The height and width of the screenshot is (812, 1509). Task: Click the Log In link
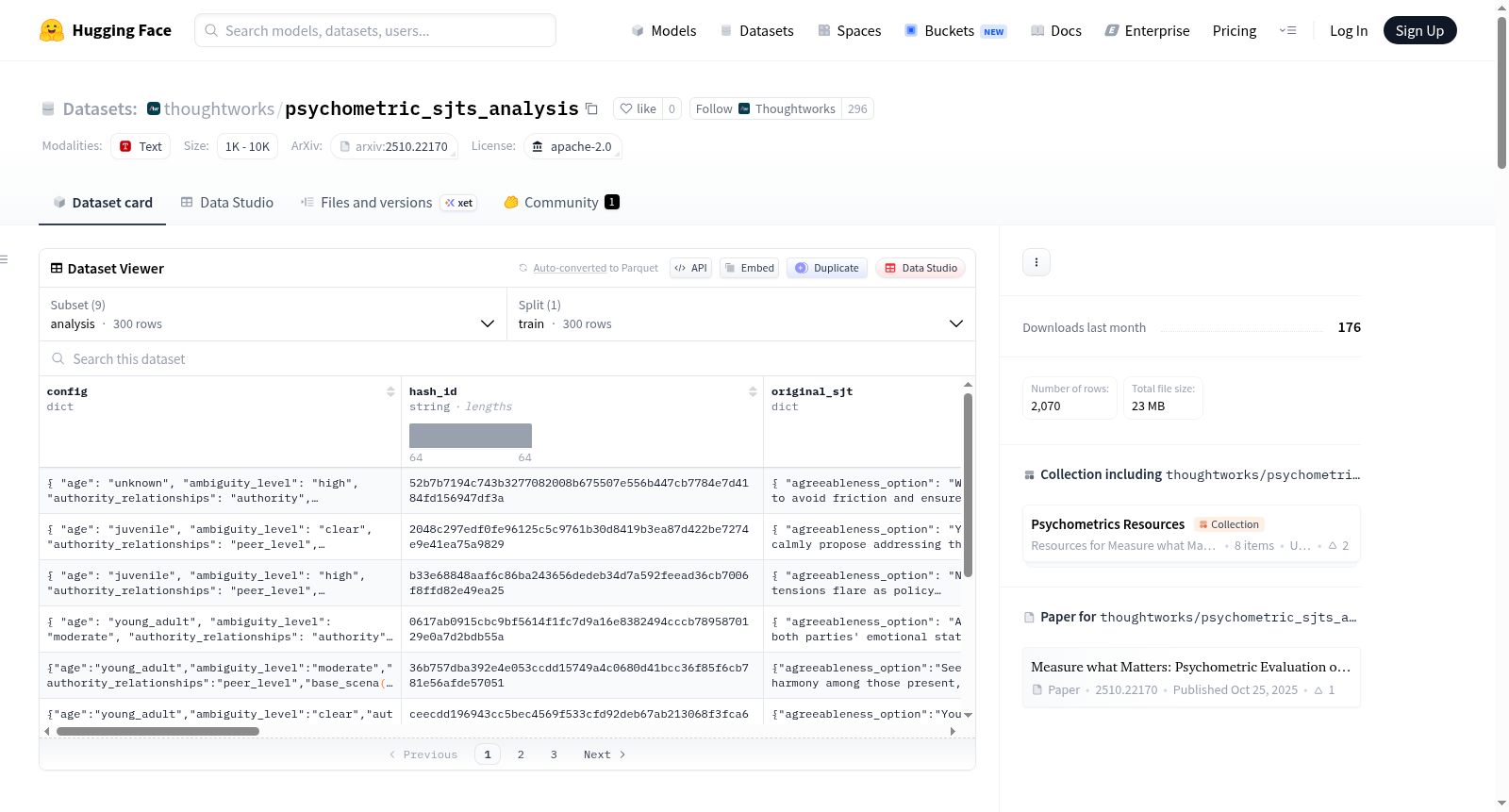click(x=1349, y=30)
